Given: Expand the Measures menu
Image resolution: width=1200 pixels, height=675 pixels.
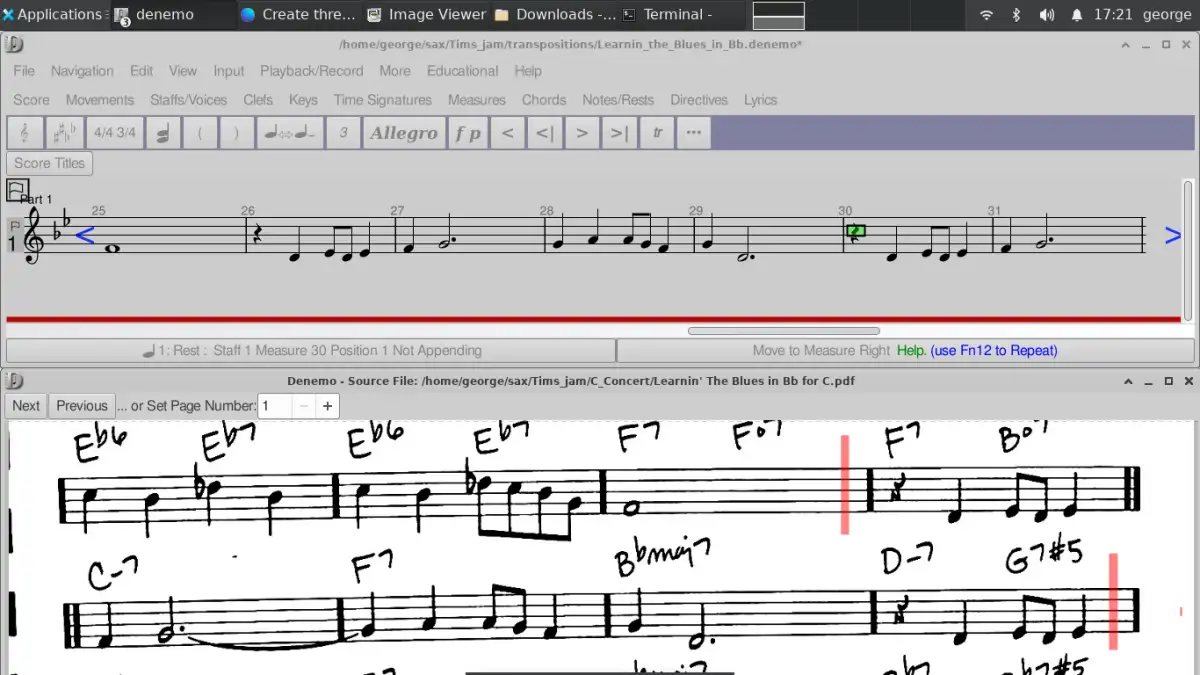Looking at the screenshot, I should point(477,100).
